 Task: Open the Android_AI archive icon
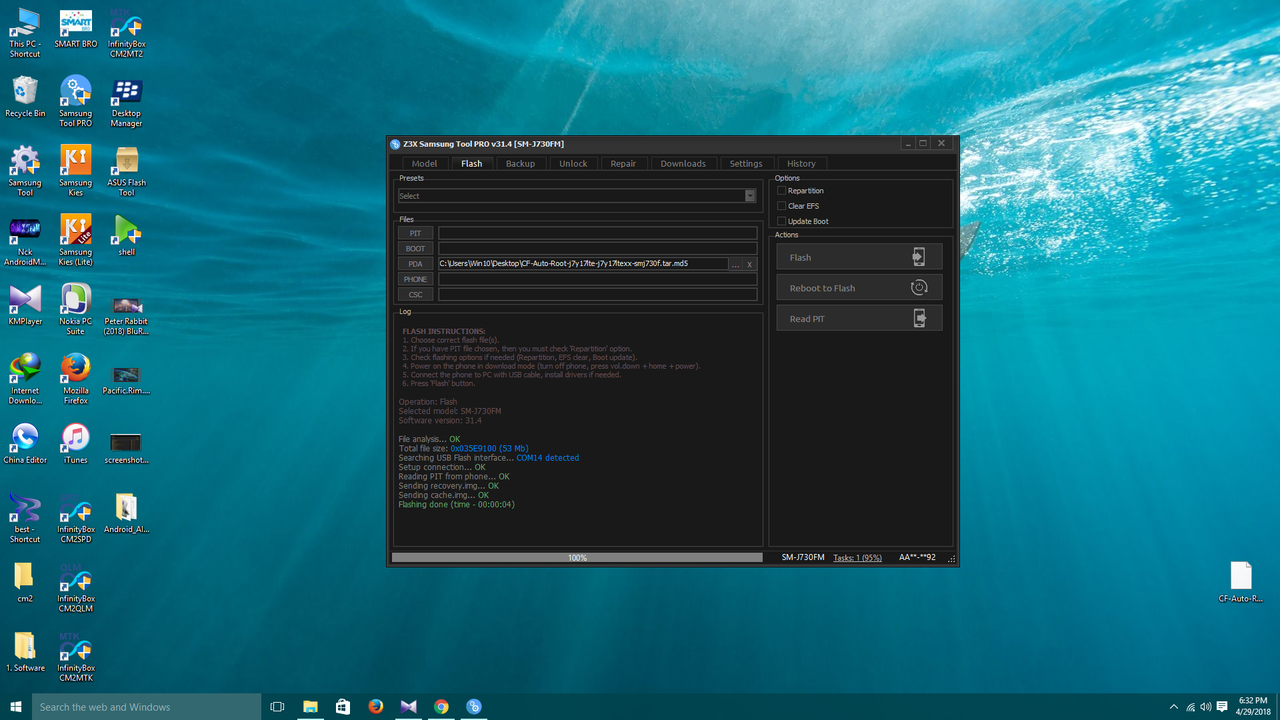pyautogui.click(x=126, y=513)
